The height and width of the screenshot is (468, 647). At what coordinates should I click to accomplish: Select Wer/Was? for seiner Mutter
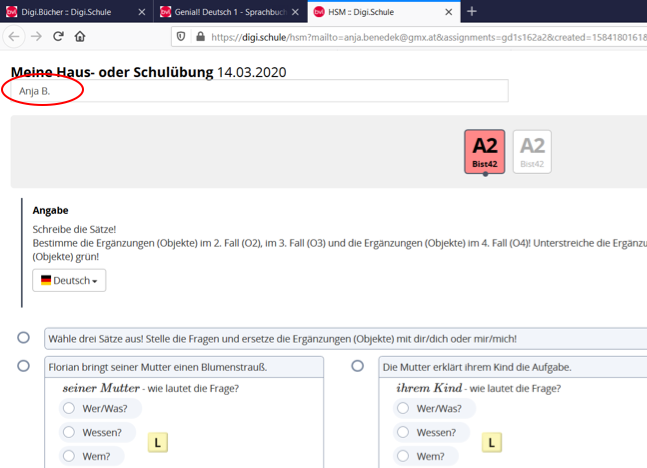[69, 408]
